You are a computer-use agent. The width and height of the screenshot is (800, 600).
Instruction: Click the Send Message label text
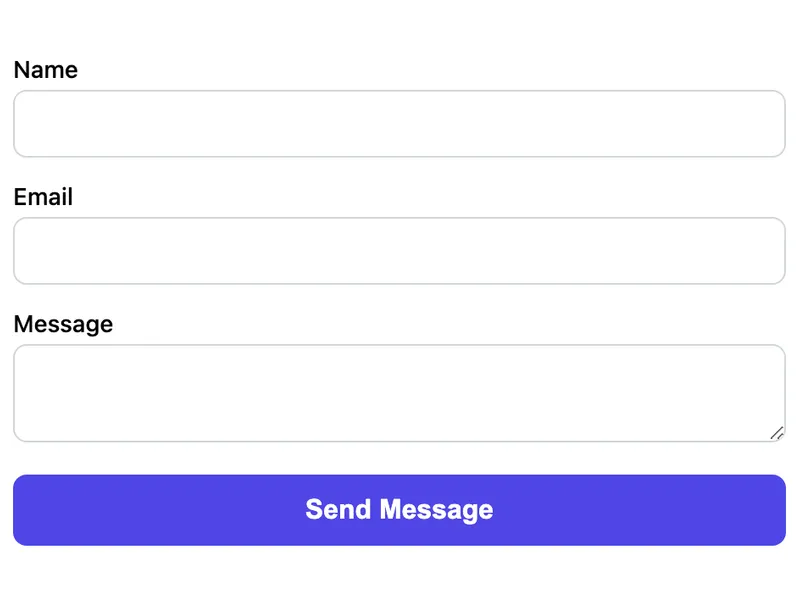coord(400,510)
